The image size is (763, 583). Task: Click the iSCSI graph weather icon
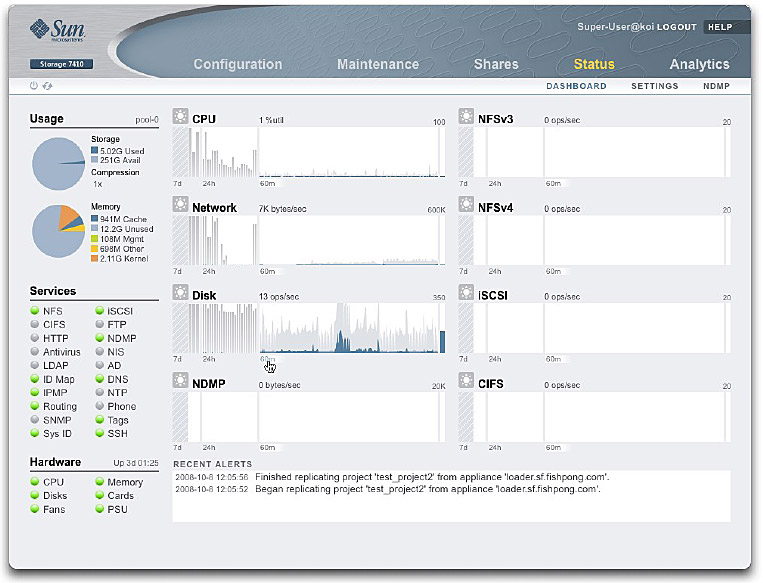point(466,294)
